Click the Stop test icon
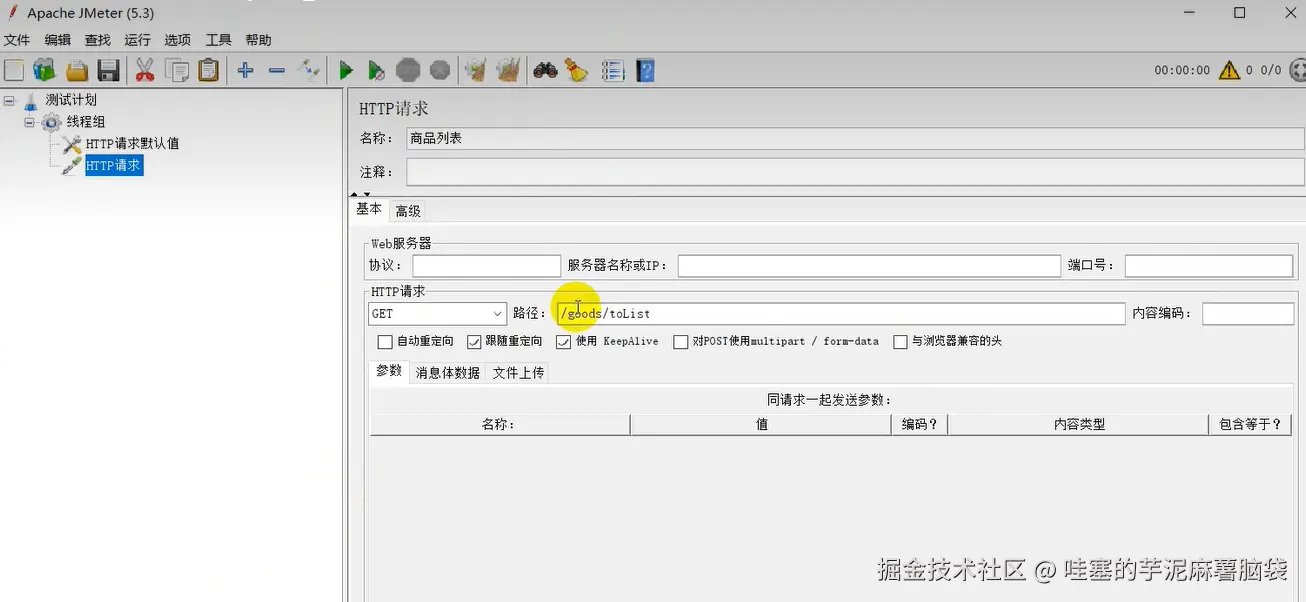 (408, 70)
